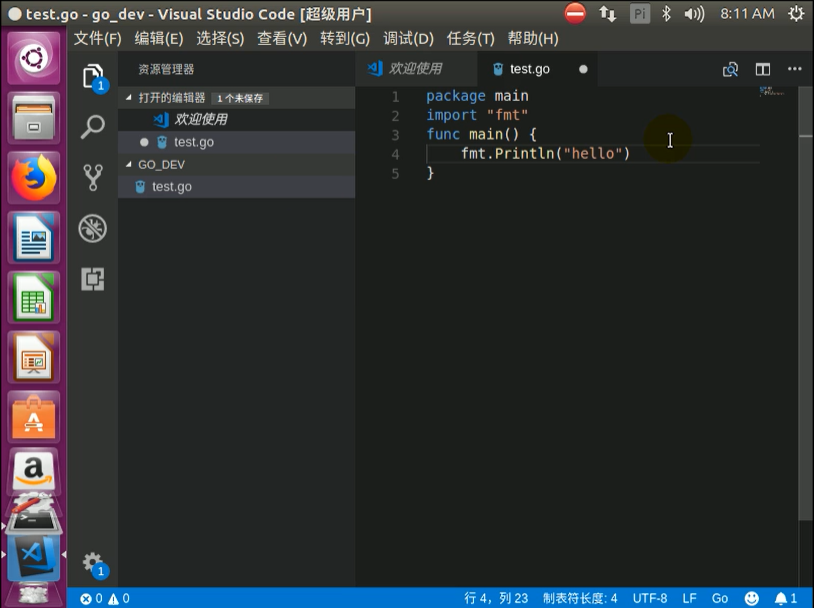Open LibreOffice Calc from dock

coord(34,298)
